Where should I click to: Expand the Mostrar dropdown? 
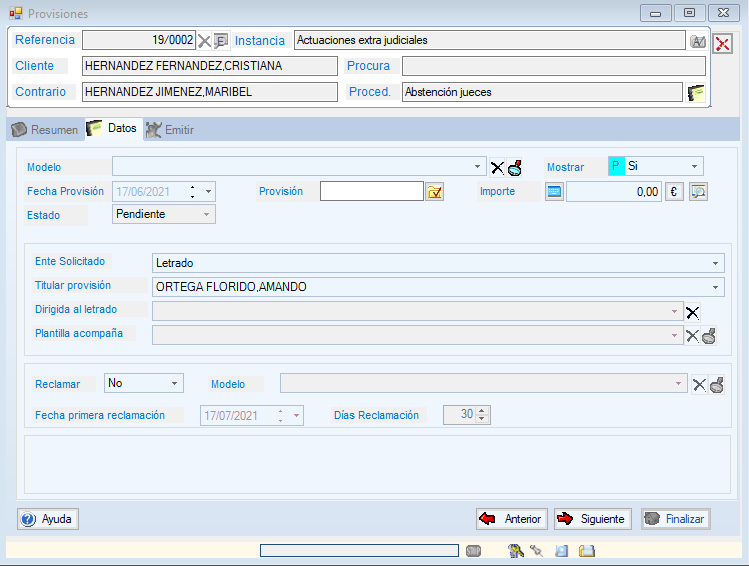click(x=694, y=166)
